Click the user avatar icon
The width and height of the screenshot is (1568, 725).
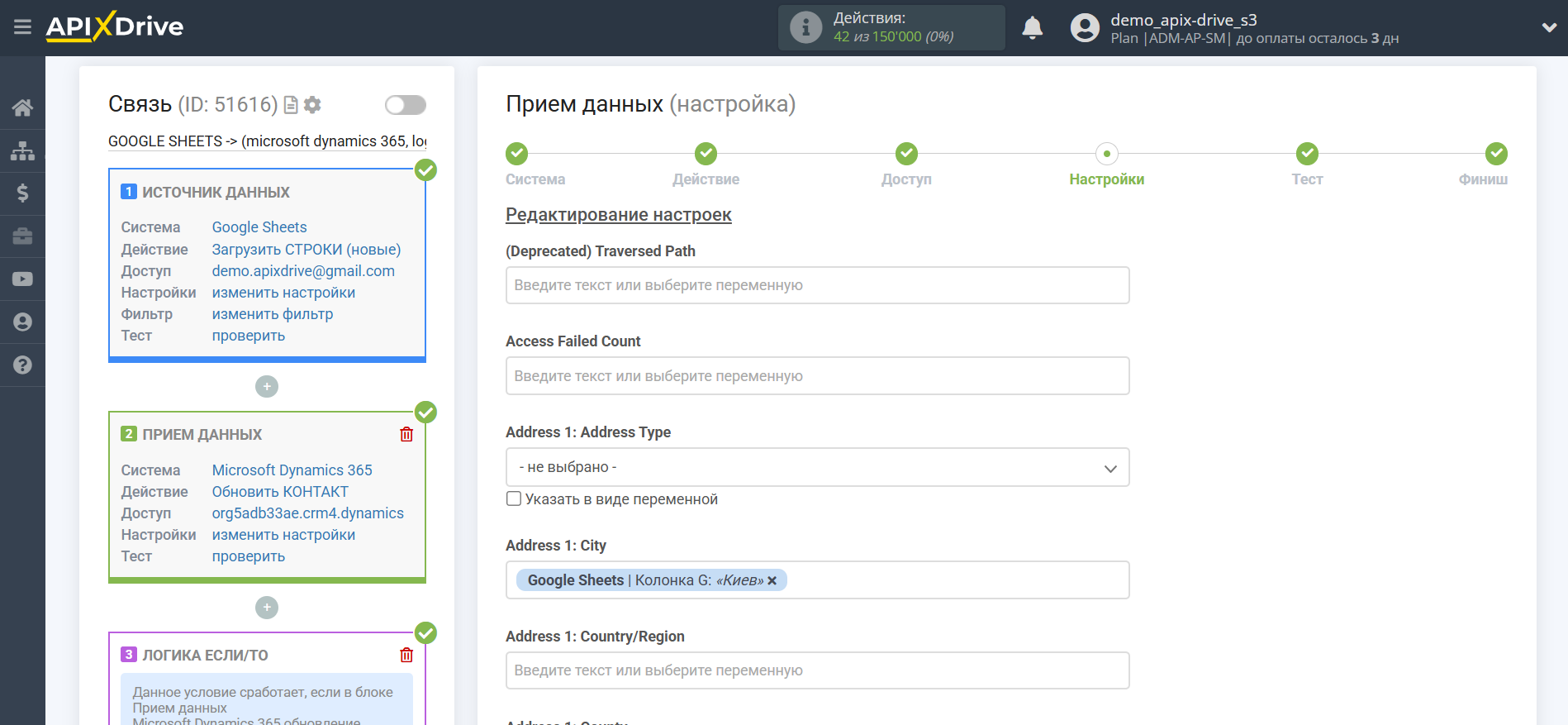pos(1085,28)
